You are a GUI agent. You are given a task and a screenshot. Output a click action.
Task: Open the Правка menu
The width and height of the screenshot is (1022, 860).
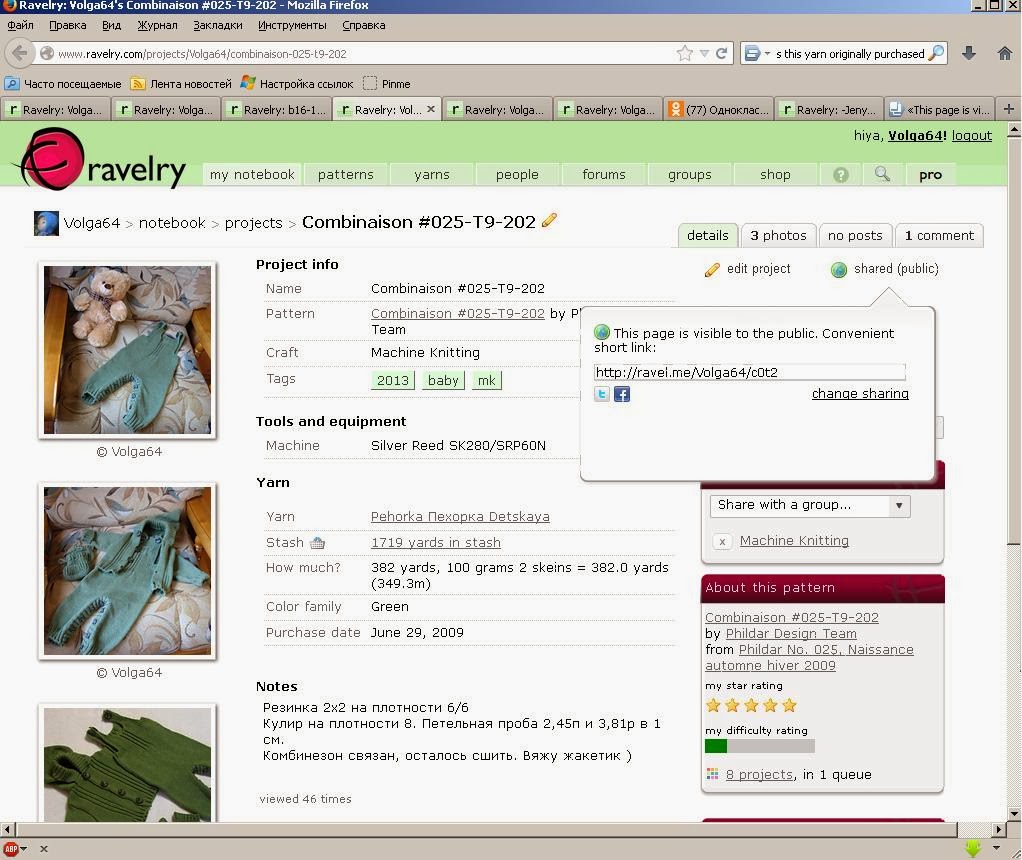[68, 25]
